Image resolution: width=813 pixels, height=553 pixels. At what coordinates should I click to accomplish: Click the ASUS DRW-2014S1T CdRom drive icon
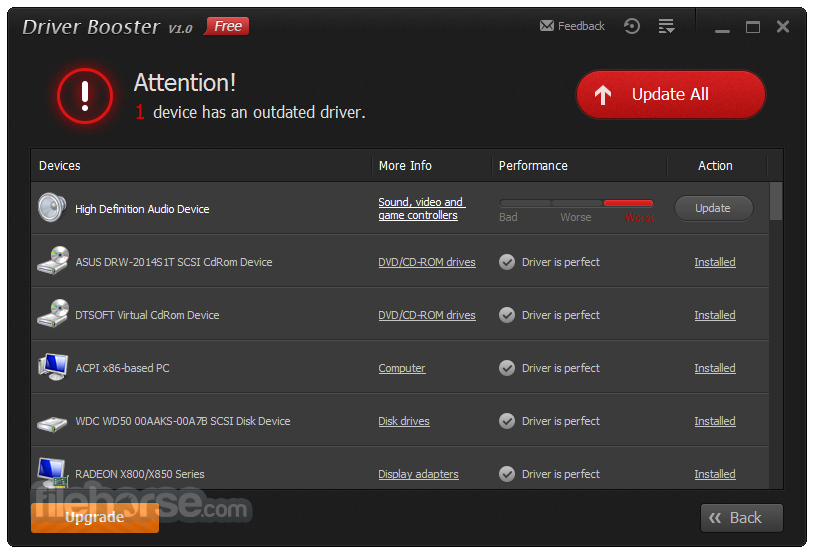(x=53, y=260)
